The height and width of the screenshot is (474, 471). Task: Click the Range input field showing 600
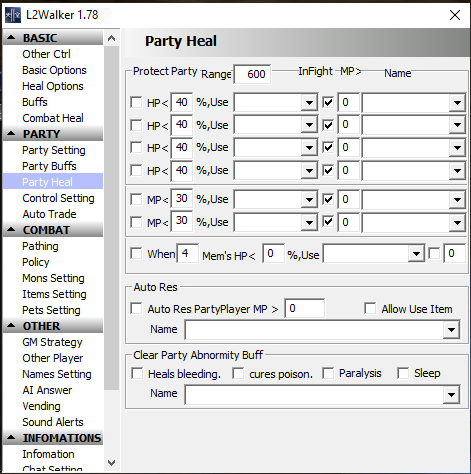tap(252, 74)
